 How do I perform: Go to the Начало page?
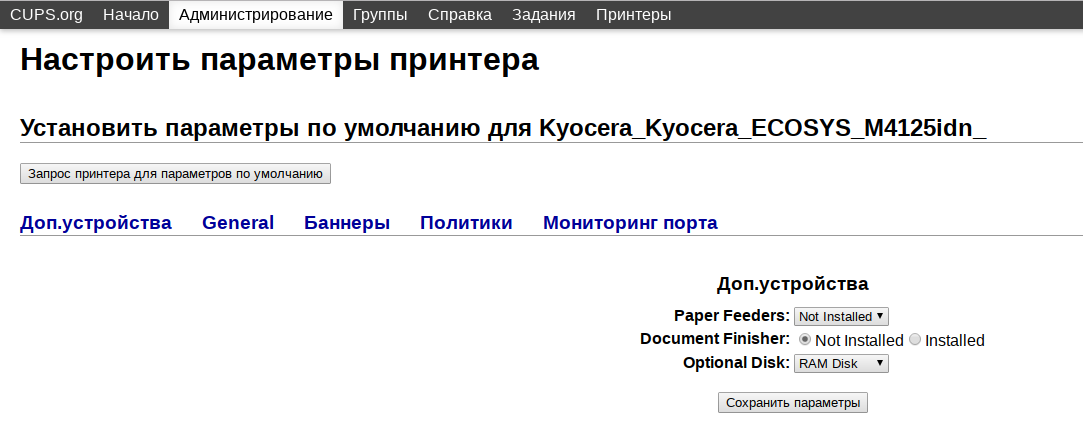[x=131, y=14]
